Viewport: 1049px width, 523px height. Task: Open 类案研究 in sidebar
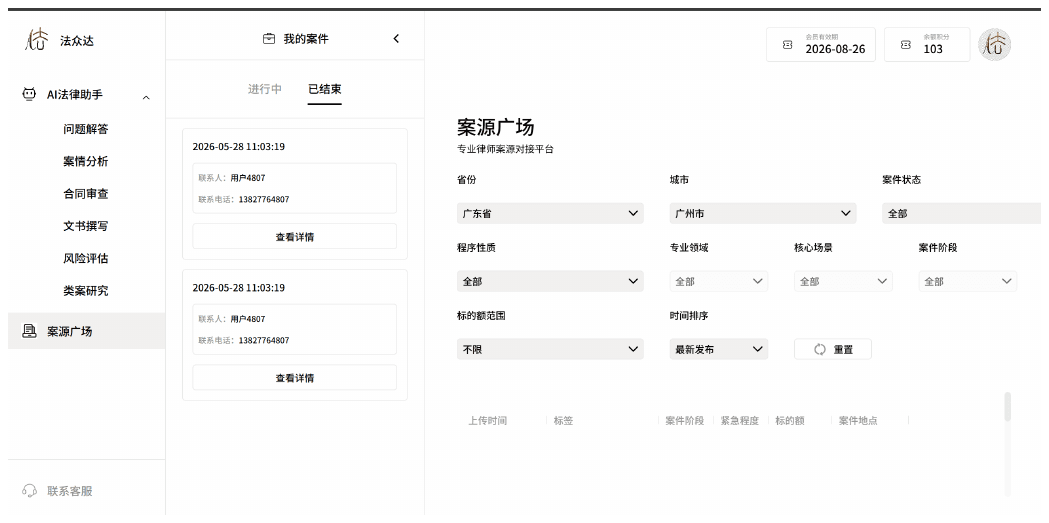pyautogui.click(x=86, y=291)
